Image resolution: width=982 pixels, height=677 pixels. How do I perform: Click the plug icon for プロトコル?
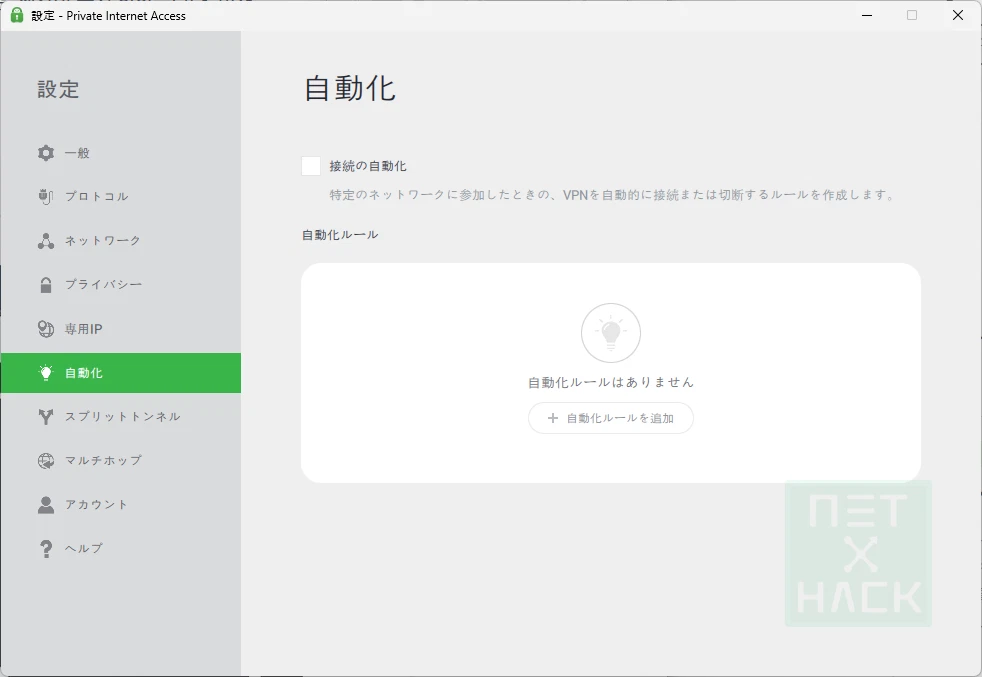point(46,197)
